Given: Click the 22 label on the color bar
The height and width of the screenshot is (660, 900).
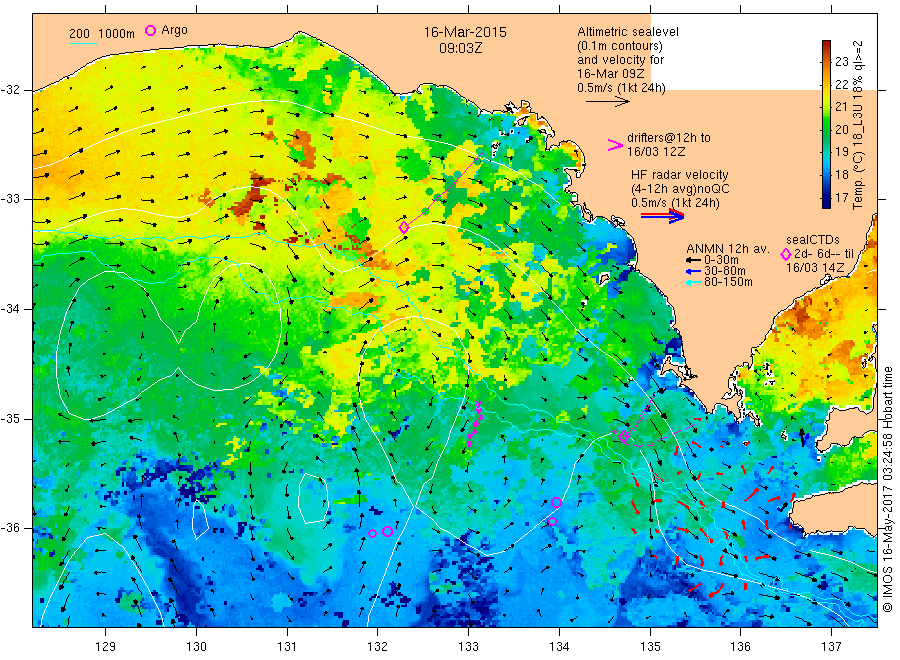Looking at the screenshot, I should (841, 84).
